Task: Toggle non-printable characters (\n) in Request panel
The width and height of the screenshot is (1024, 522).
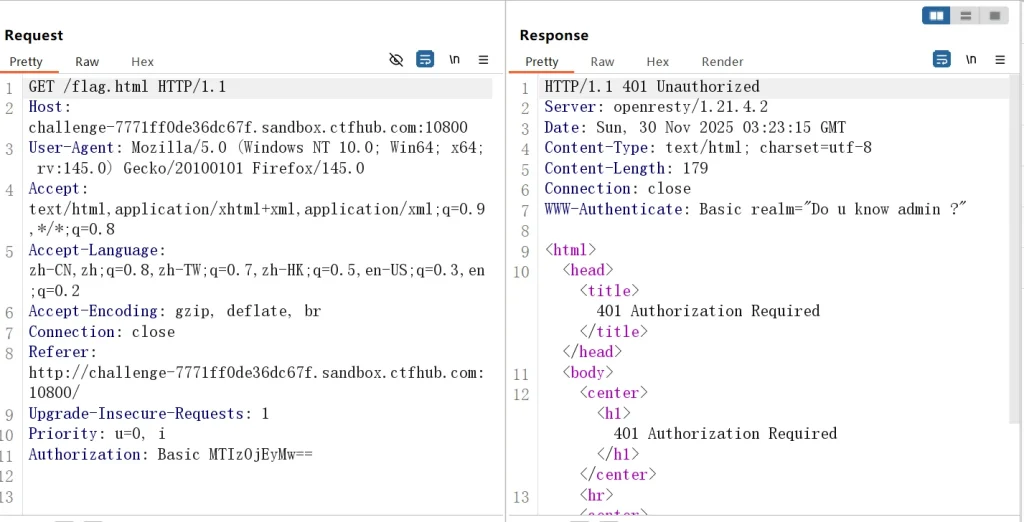Action: (455, 60)
